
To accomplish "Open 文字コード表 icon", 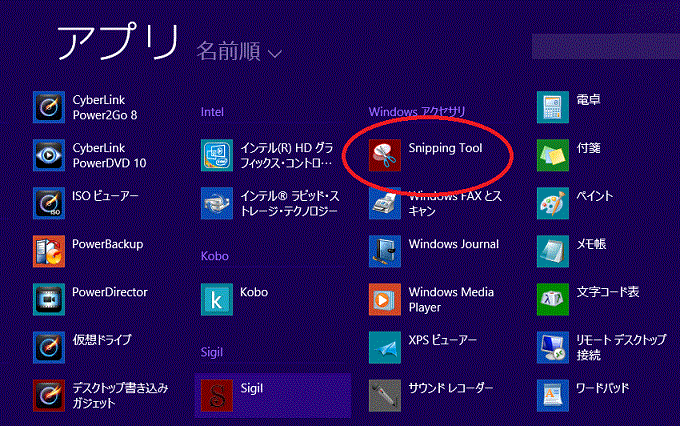I will pos(552,300).
